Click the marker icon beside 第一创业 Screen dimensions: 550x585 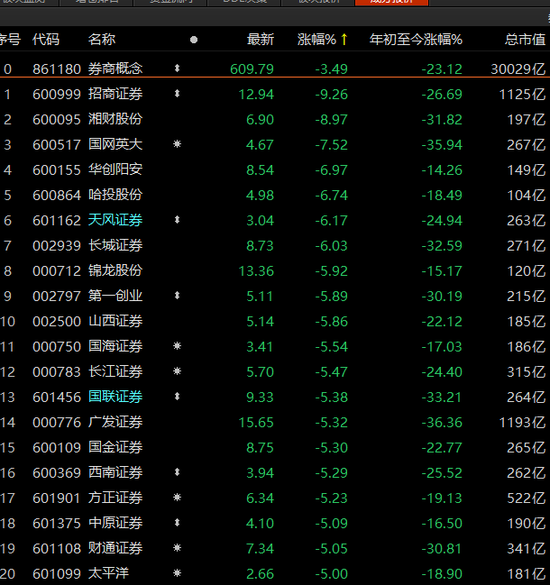(177, 295)
